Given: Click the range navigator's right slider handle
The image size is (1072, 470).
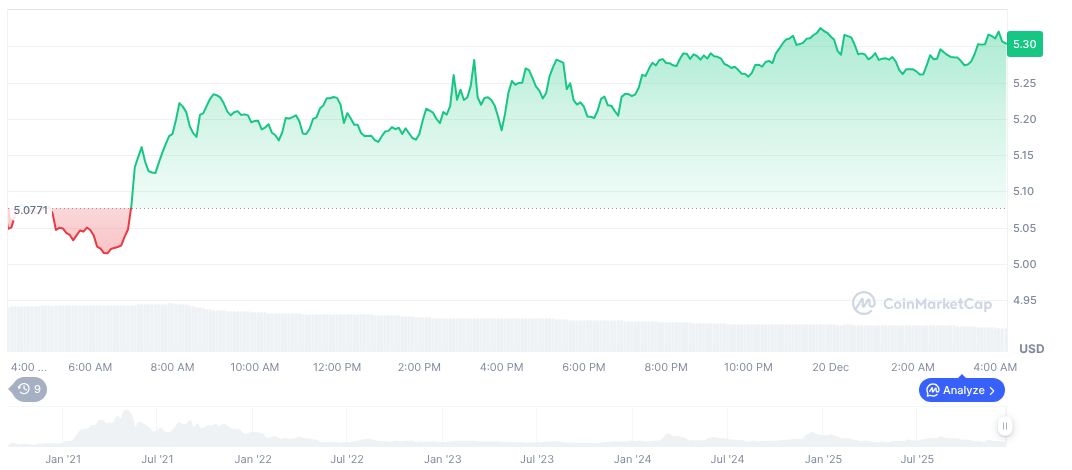Looking at the screenshot, I should 1004,426.
